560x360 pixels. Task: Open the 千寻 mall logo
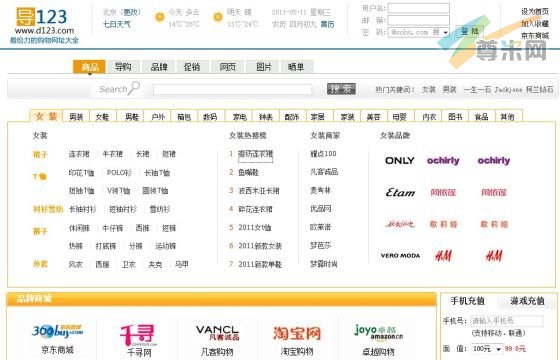point(138,335)
